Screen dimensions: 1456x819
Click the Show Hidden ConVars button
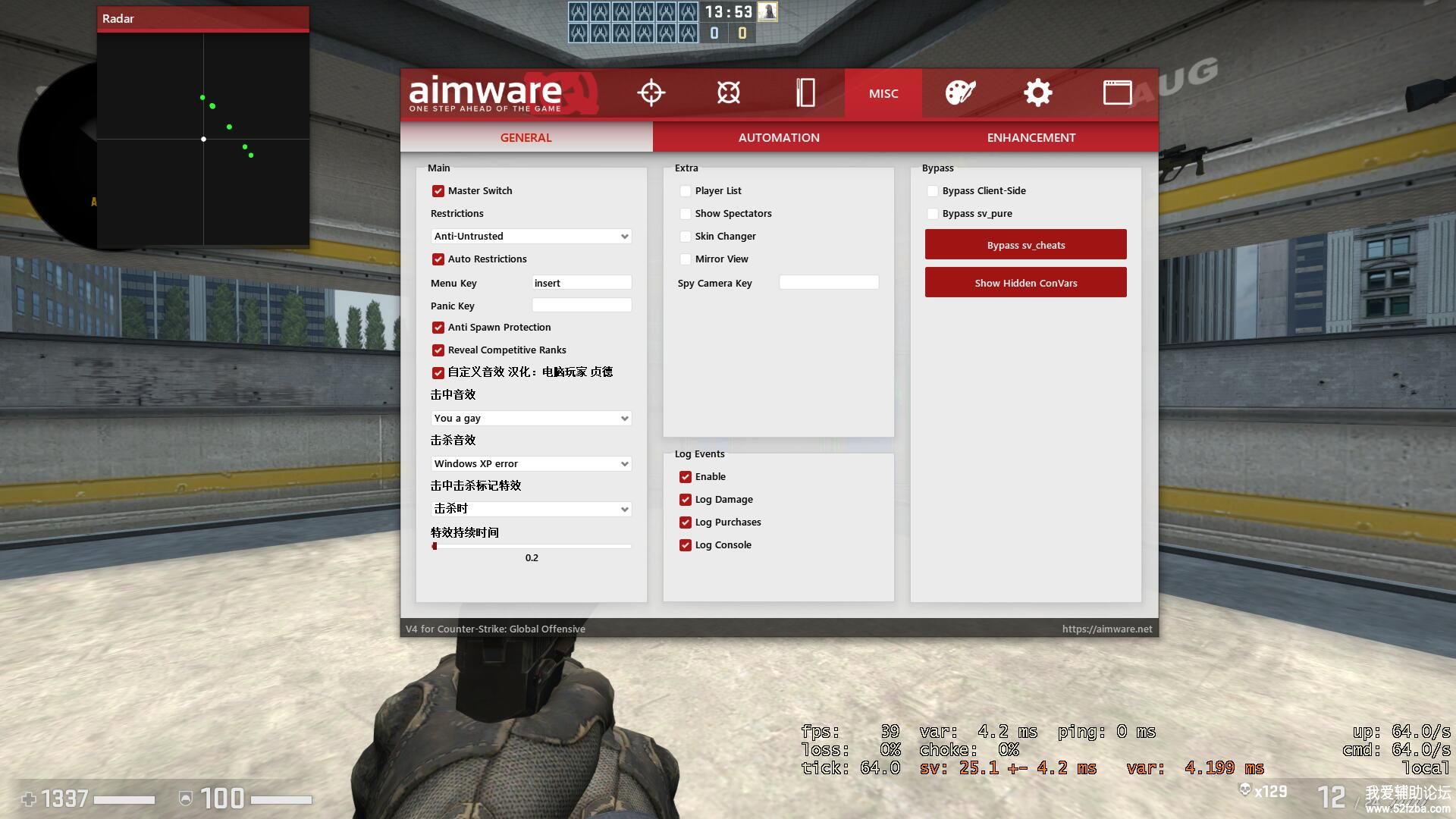[x=1025, y=283]
